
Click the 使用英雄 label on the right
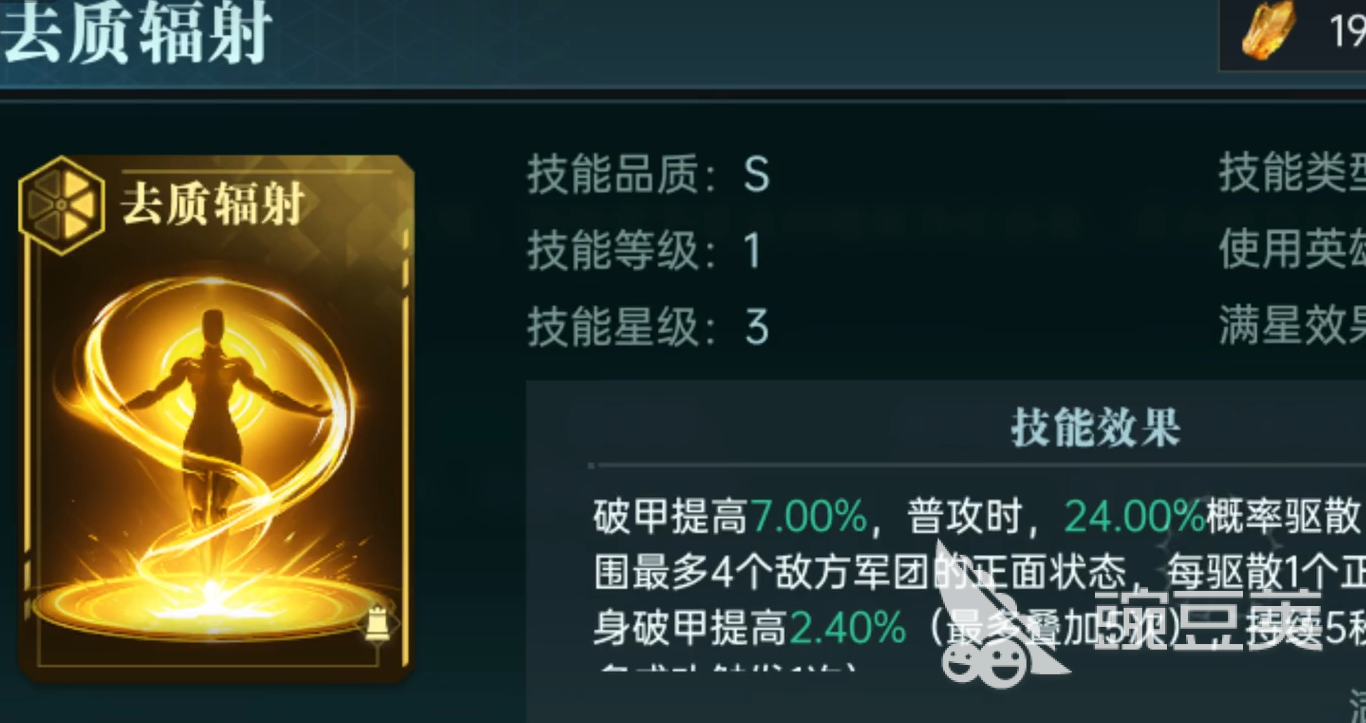[x=1292, y=251]
